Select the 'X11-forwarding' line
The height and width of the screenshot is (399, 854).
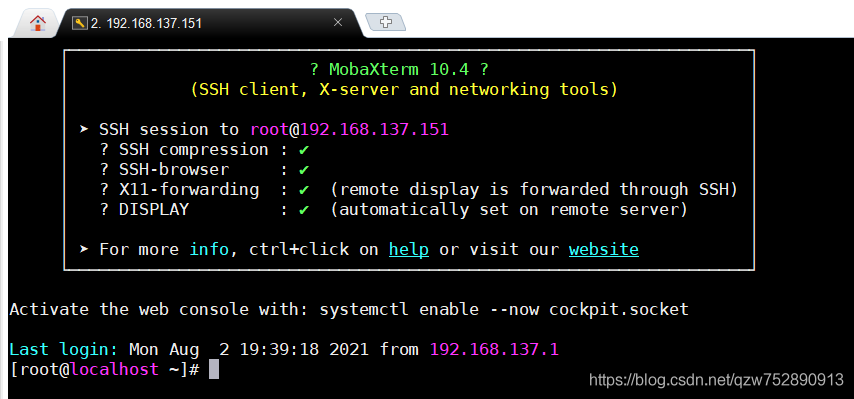coord(418,189)
